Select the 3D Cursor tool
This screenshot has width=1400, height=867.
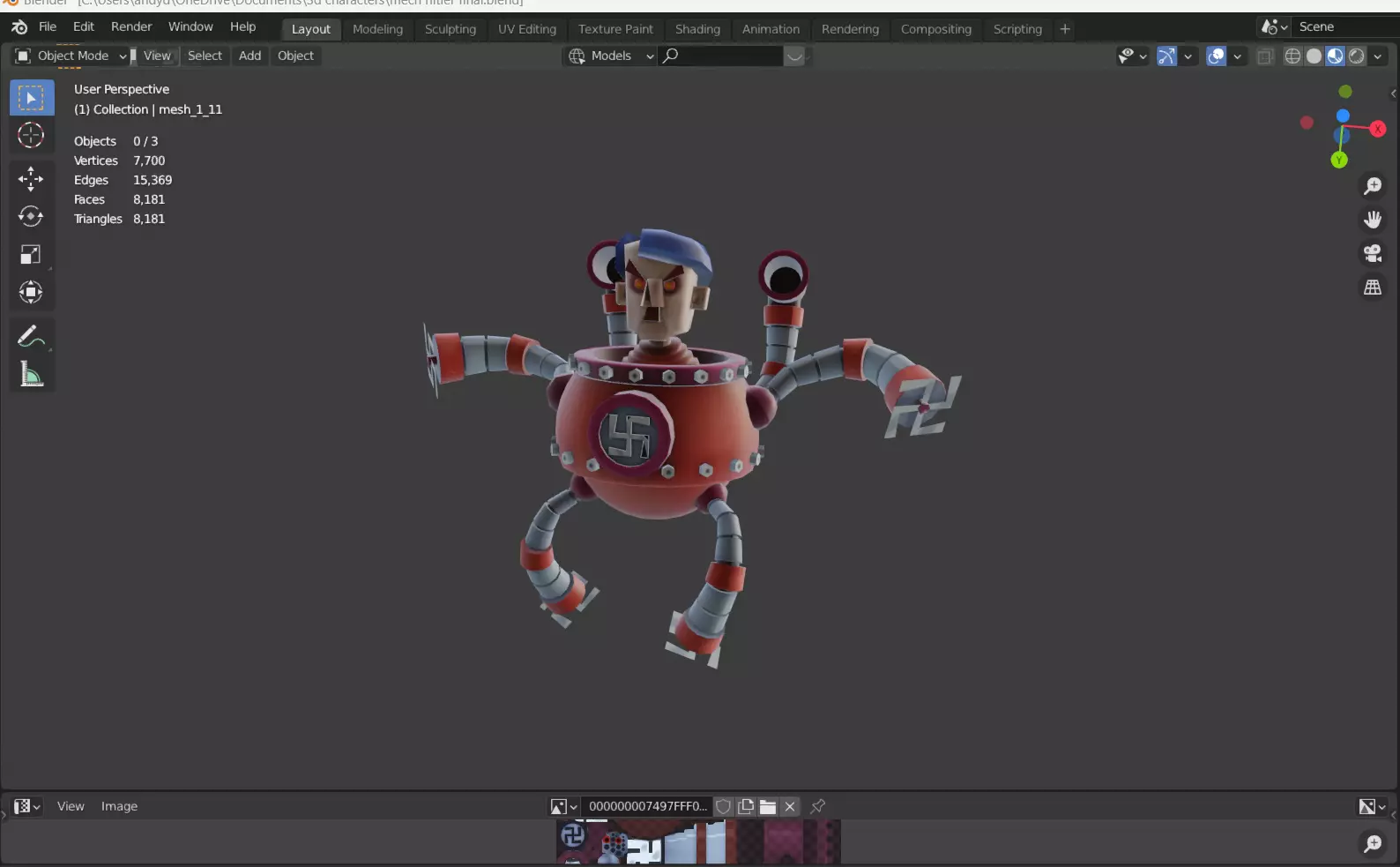click(x=31, y=135)
